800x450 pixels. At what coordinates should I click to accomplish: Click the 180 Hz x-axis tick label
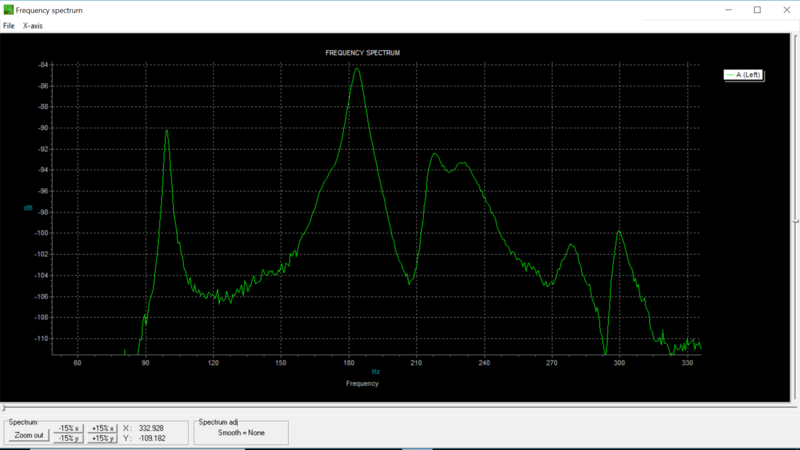[x=348, y=363]
